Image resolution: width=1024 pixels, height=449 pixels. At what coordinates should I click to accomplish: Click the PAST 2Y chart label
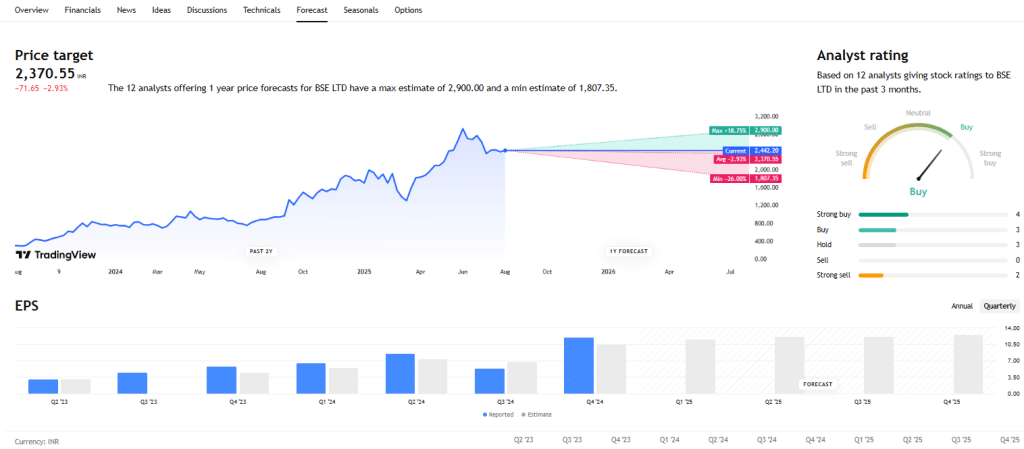coord(263,251)
